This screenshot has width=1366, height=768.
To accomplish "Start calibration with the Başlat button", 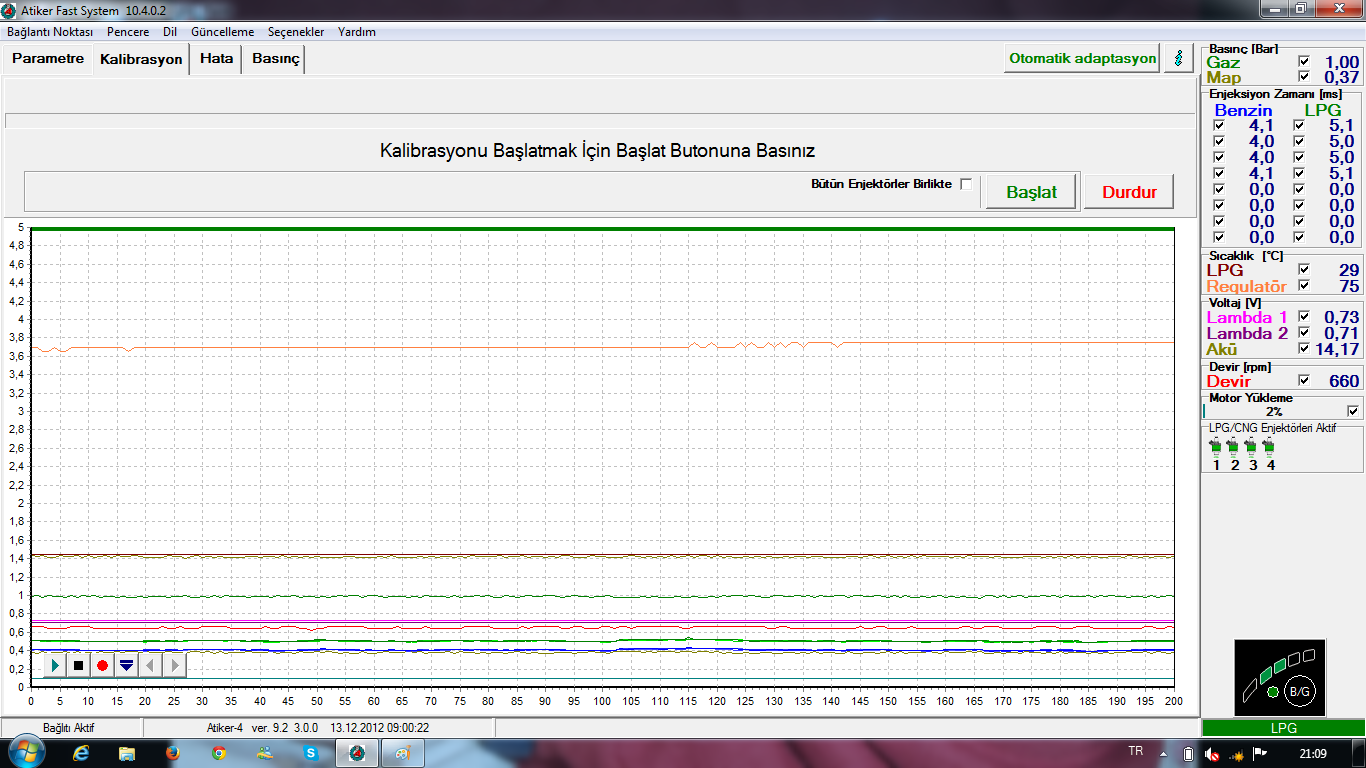I will [x=1031, y=192].
